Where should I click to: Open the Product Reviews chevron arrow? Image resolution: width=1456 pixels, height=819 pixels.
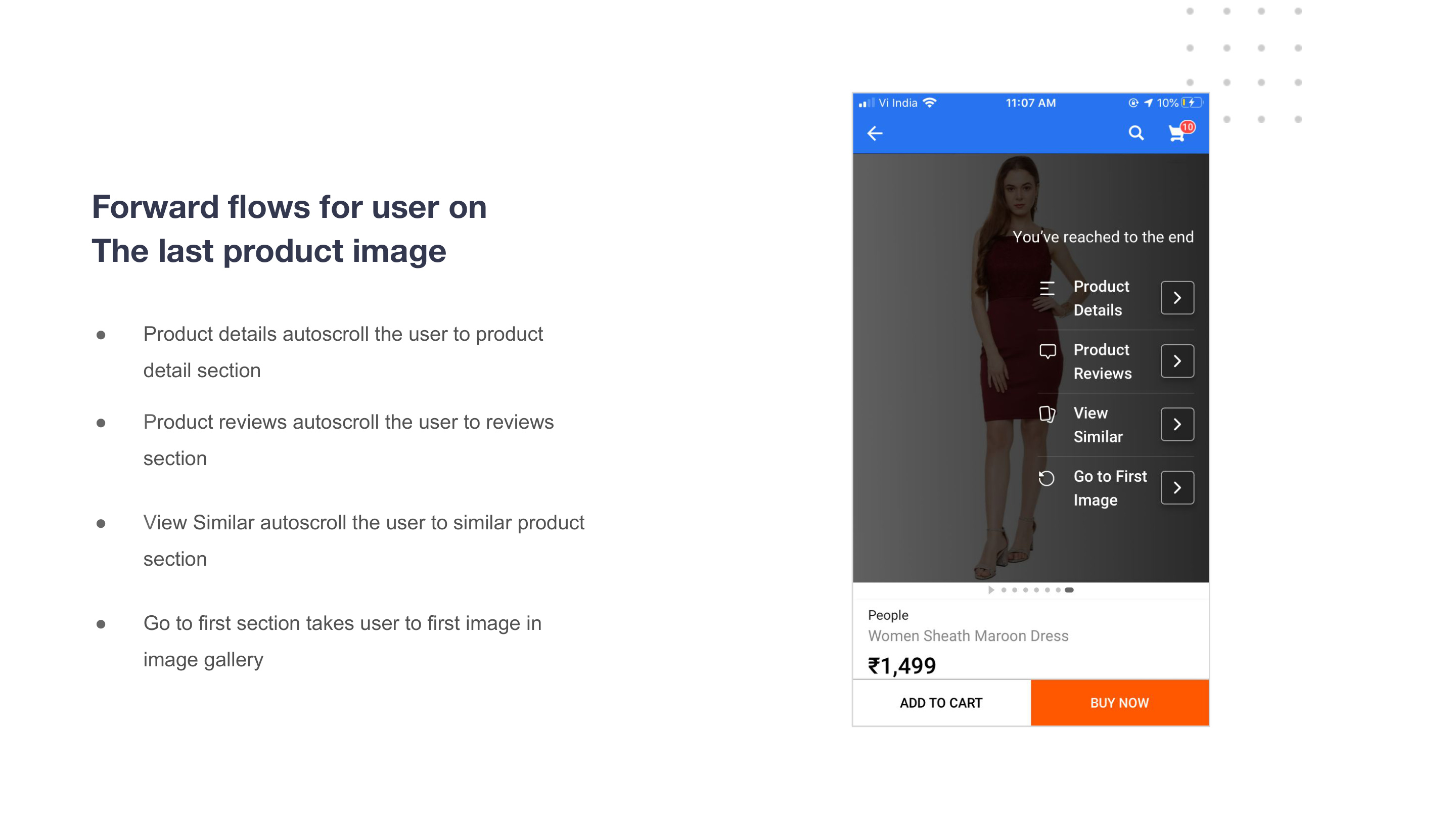click(x=1177, y=361)
